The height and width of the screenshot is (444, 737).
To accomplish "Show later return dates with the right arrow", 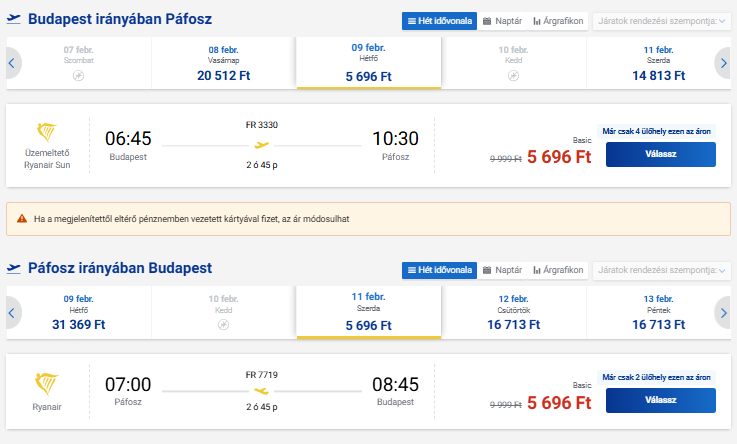I will tap(723, 312).
